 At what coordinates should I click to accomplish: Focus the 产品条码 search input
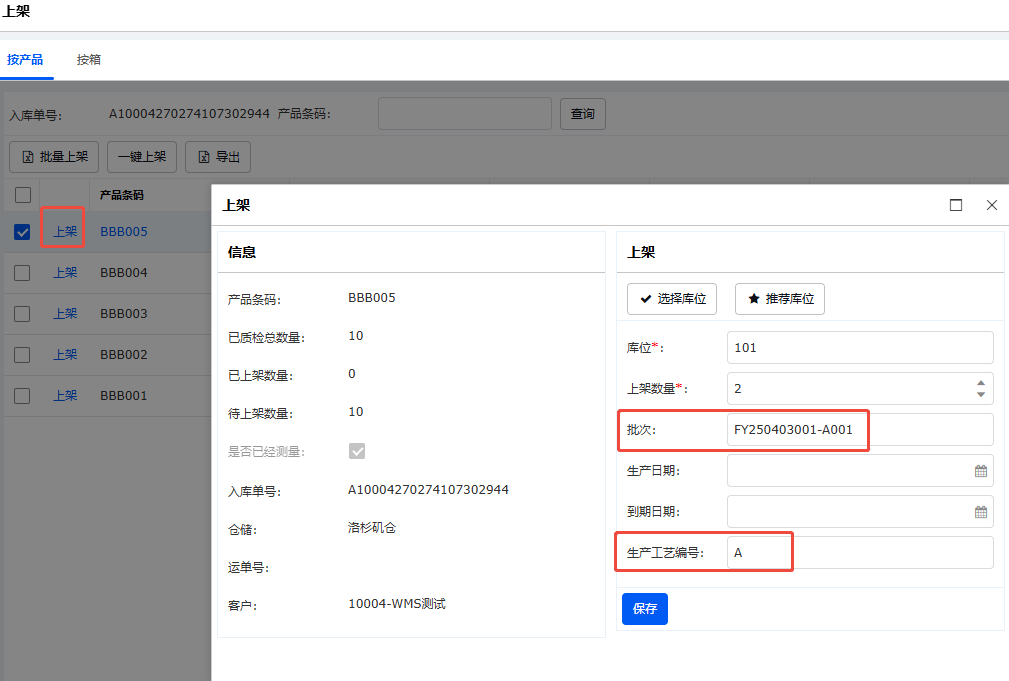tap(465, 114)
